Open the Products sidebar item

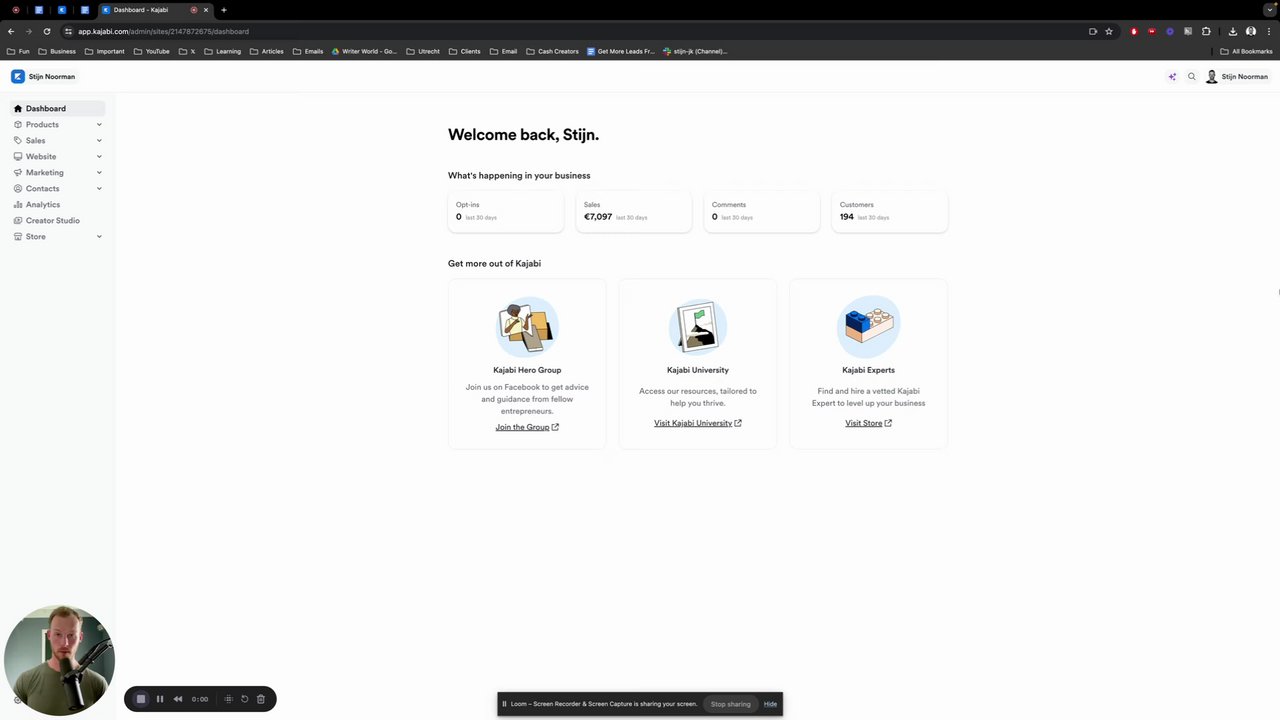[x=42, y=124]
